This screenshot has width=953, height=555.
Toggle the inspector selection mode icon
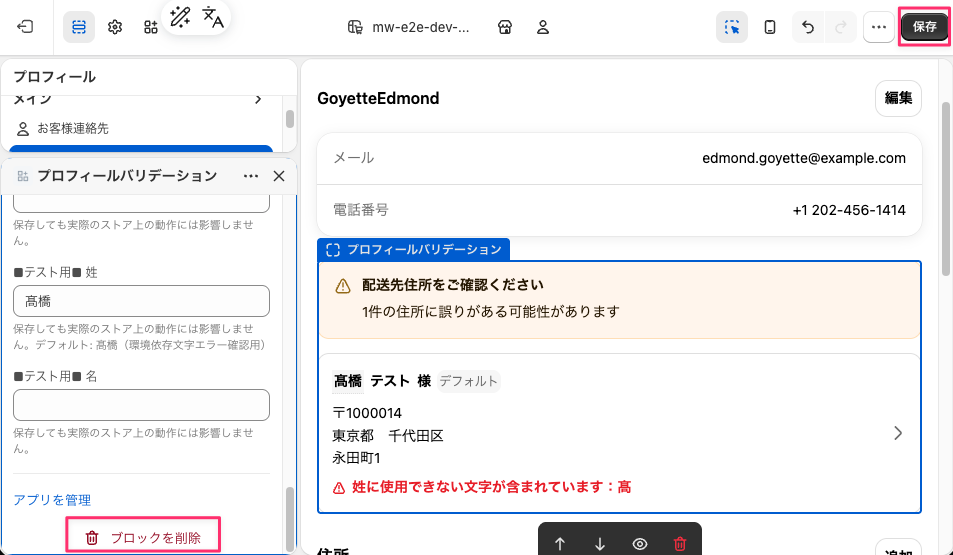pos(732,27)
